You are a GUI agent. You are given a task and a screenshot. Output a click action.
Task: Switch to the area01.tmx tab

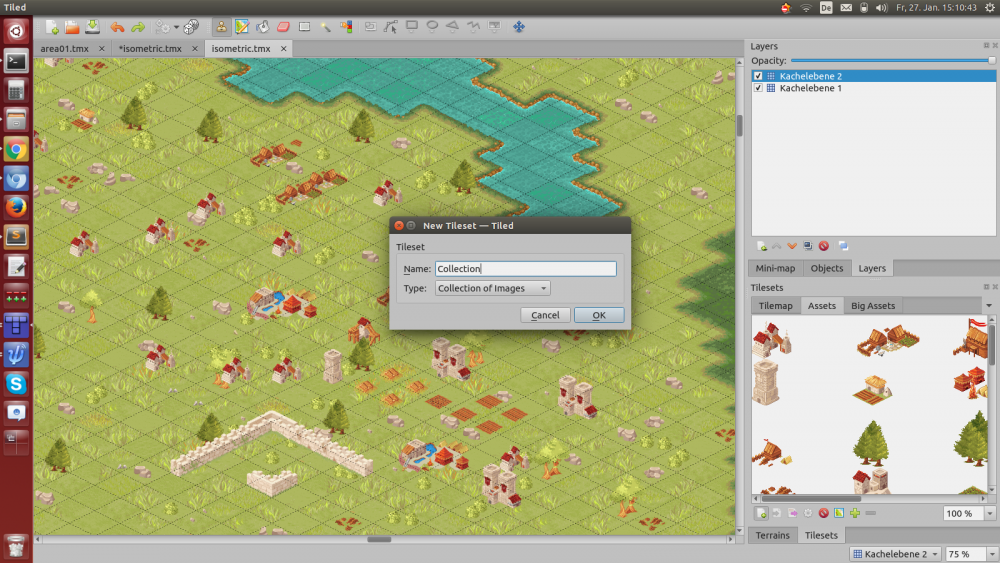pos(64,48)
